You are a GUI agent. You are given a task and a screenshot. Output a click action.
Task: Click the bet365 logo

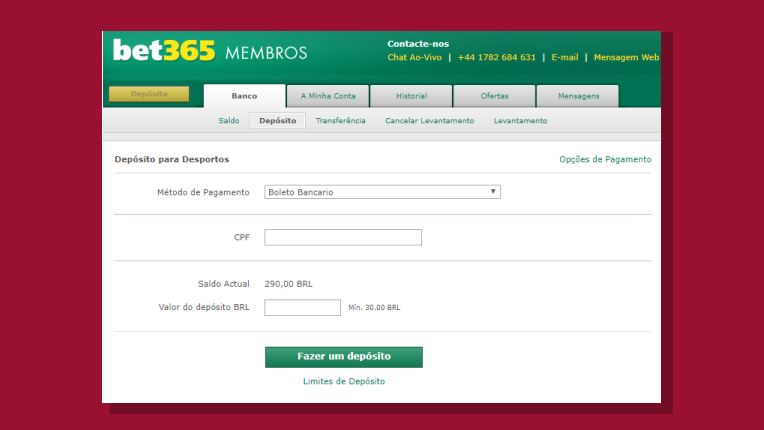coord(164,50)
